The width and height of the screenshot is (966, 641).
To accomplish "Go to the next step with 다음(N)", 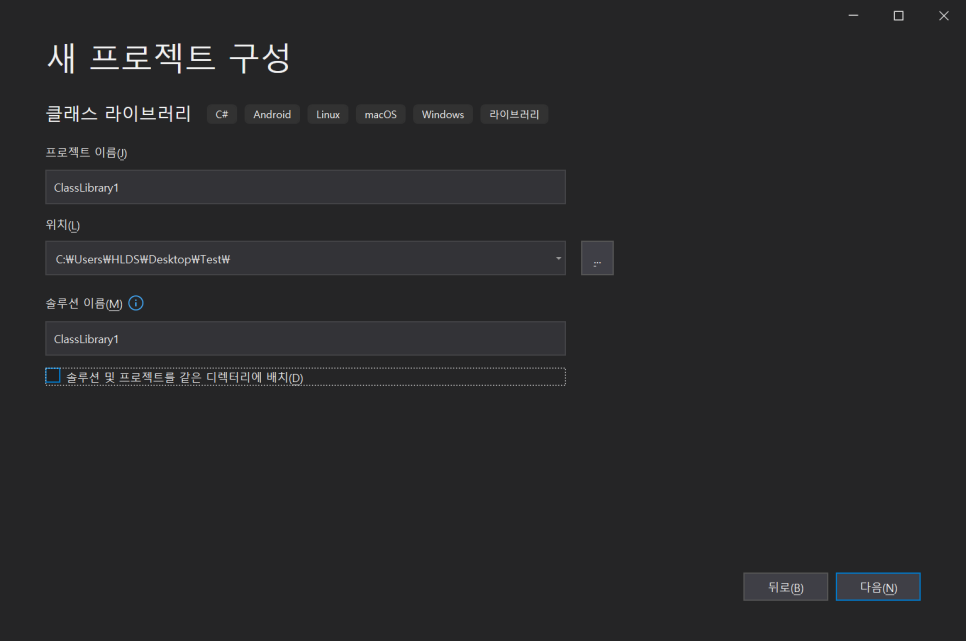I will click(878, 587).
